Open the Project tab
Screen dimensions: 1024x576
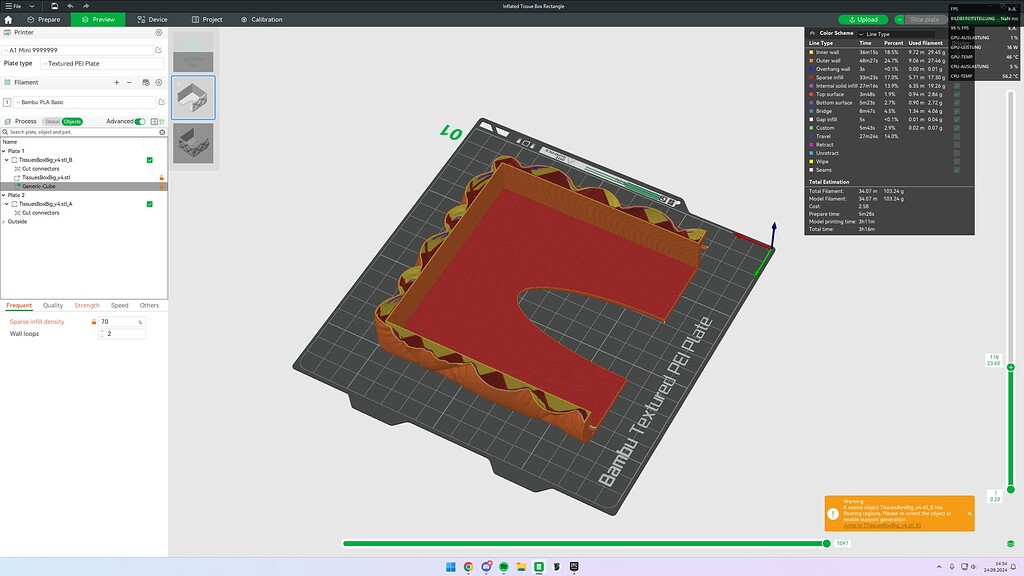[x=207, y=20]
